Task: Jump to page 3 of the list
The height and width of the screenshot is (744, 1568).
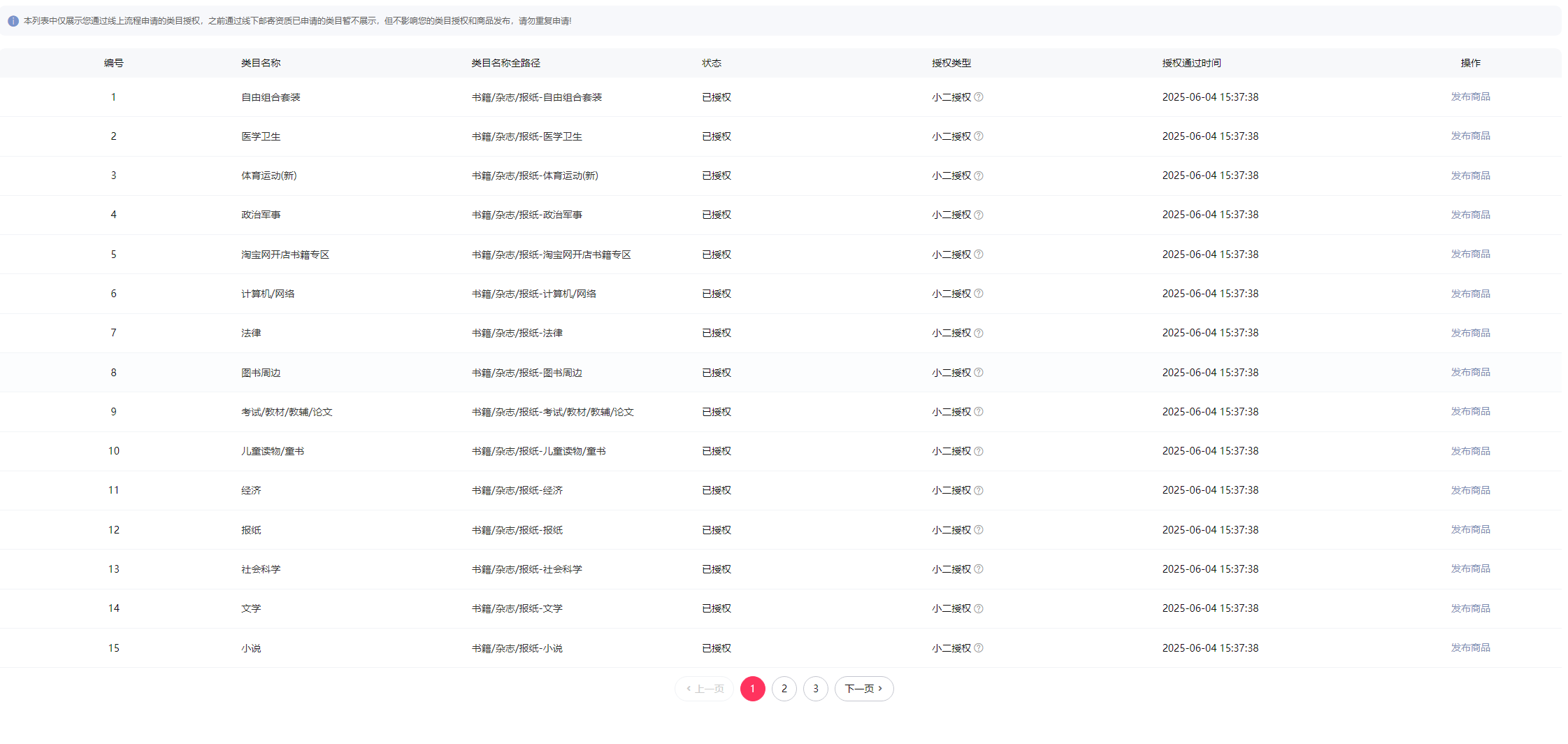Action: (815, 689)
